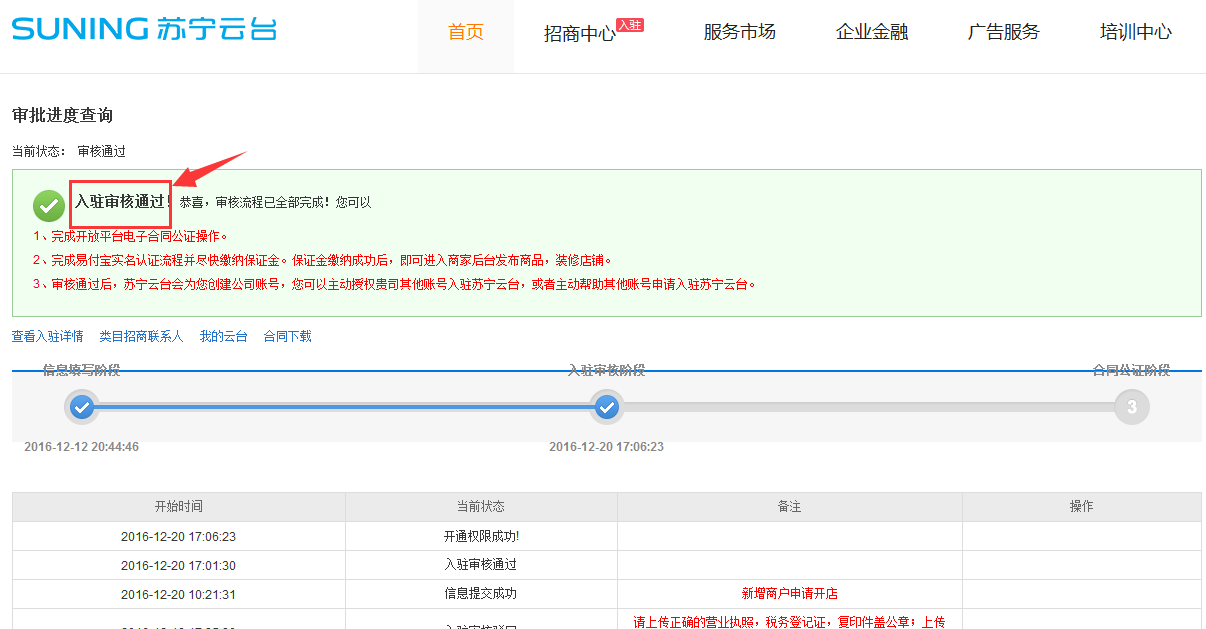Click the 2016-12-20 10:21:31 table cell
This screenshot has width=1206, height=629.
pos(179,594)
